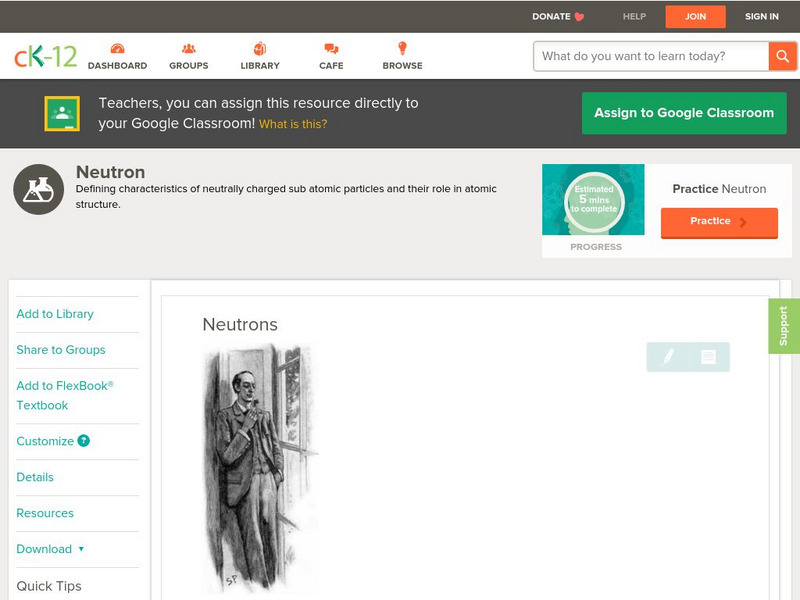Click the Google Classroom icon

62,113
